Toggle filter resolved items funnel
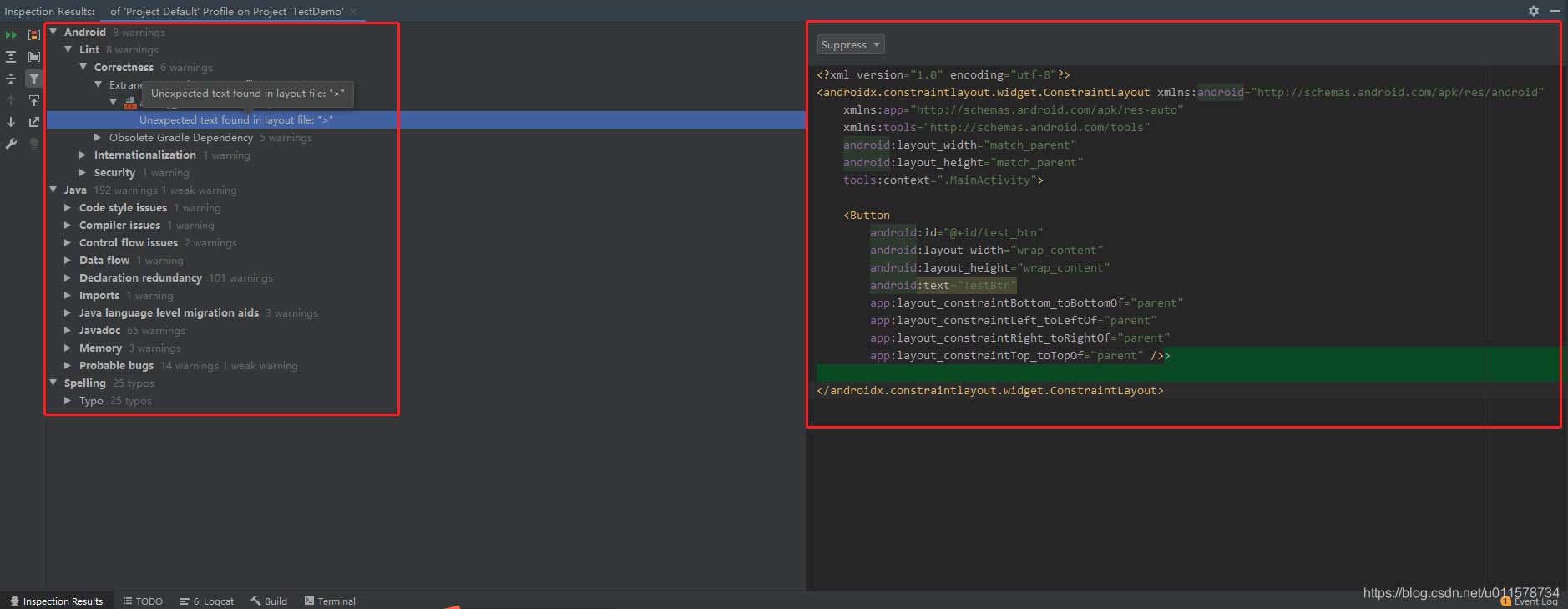Screen dimensions: 1568x609 [x=34, y=79]
